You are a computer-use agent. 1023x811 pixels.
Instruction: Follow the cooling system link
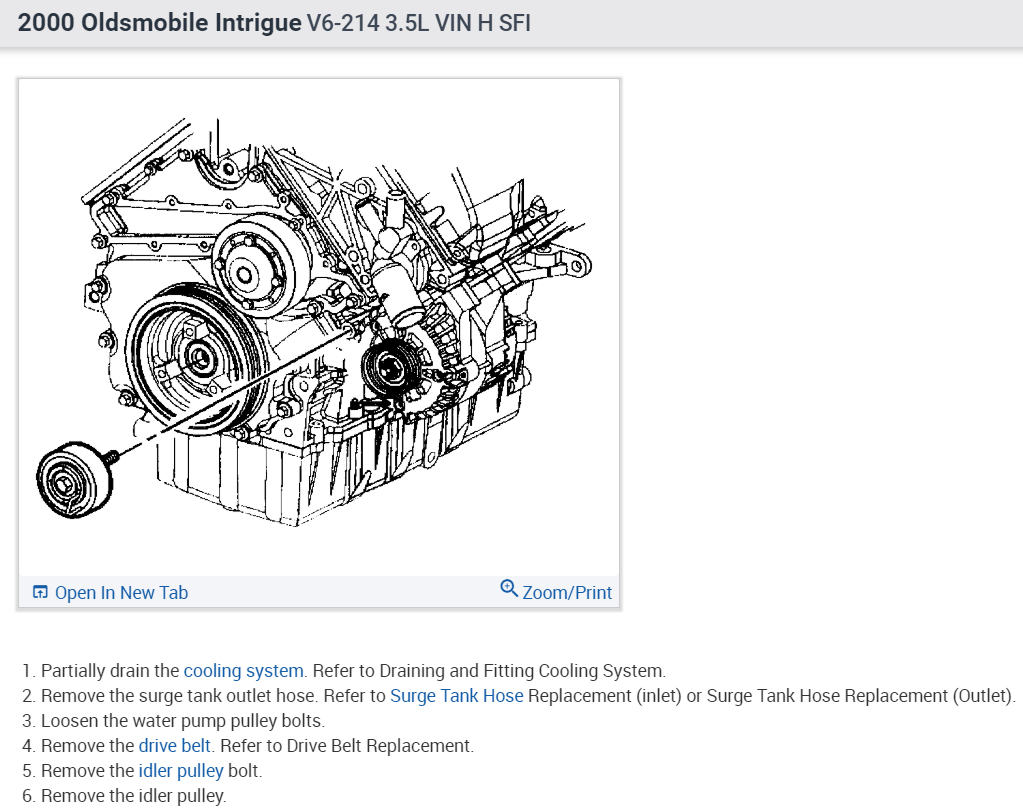[243, 671]
